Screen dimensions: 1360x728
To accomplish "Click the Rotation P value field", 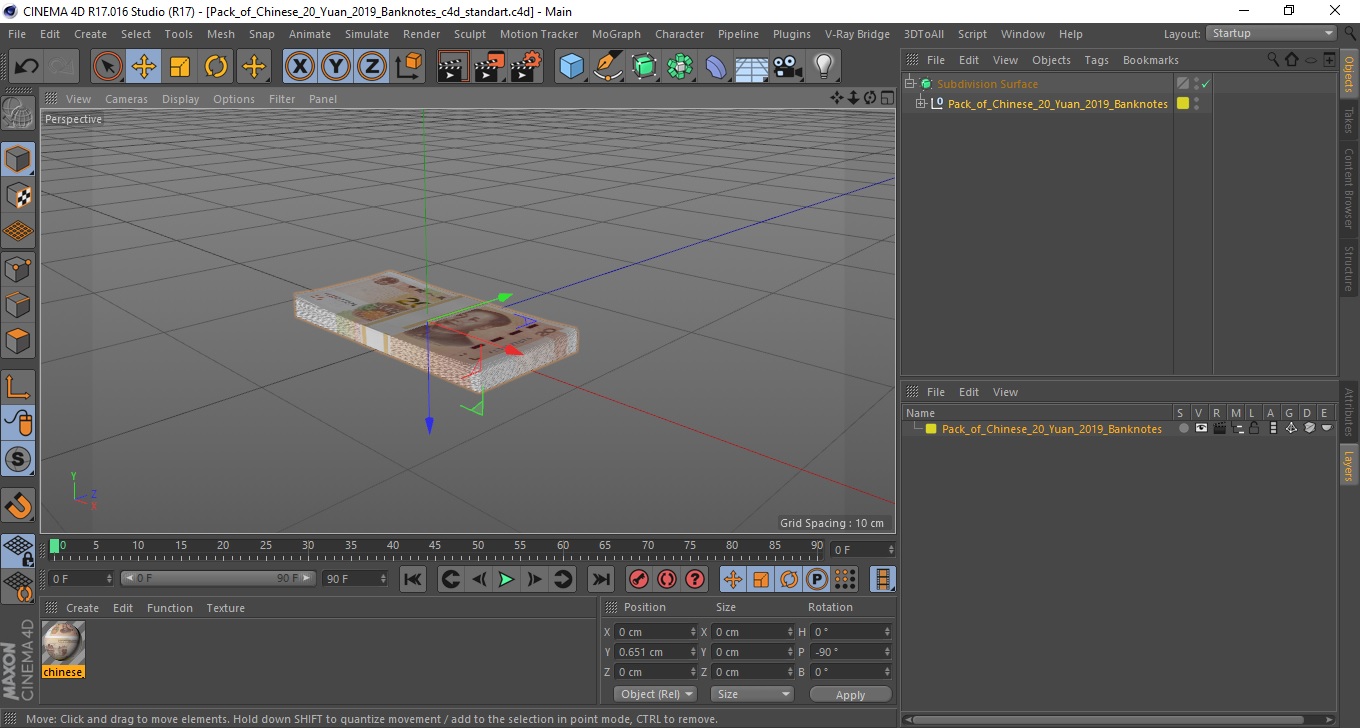I will click(851, 652).
